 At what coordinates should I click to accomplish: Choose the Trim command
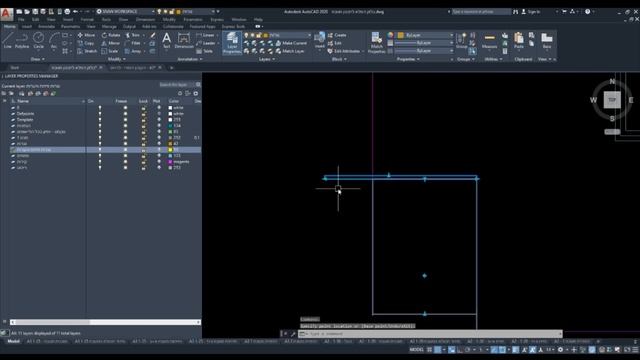coord(133,35)
